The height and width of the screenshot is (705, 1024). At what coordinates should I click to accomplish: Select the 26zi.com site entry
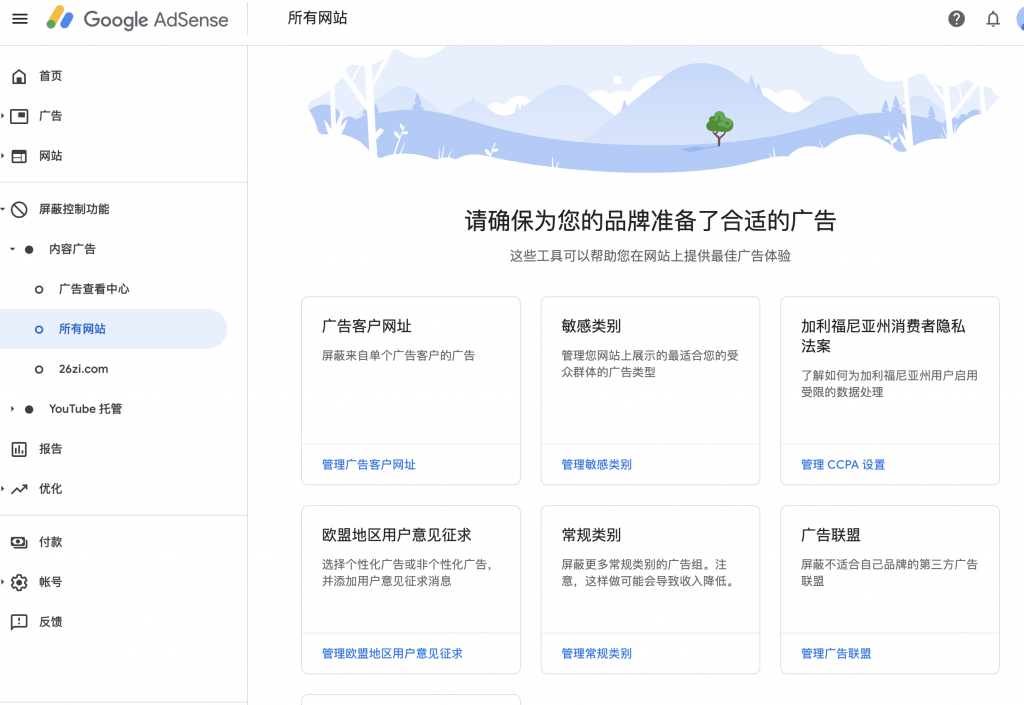83,369
